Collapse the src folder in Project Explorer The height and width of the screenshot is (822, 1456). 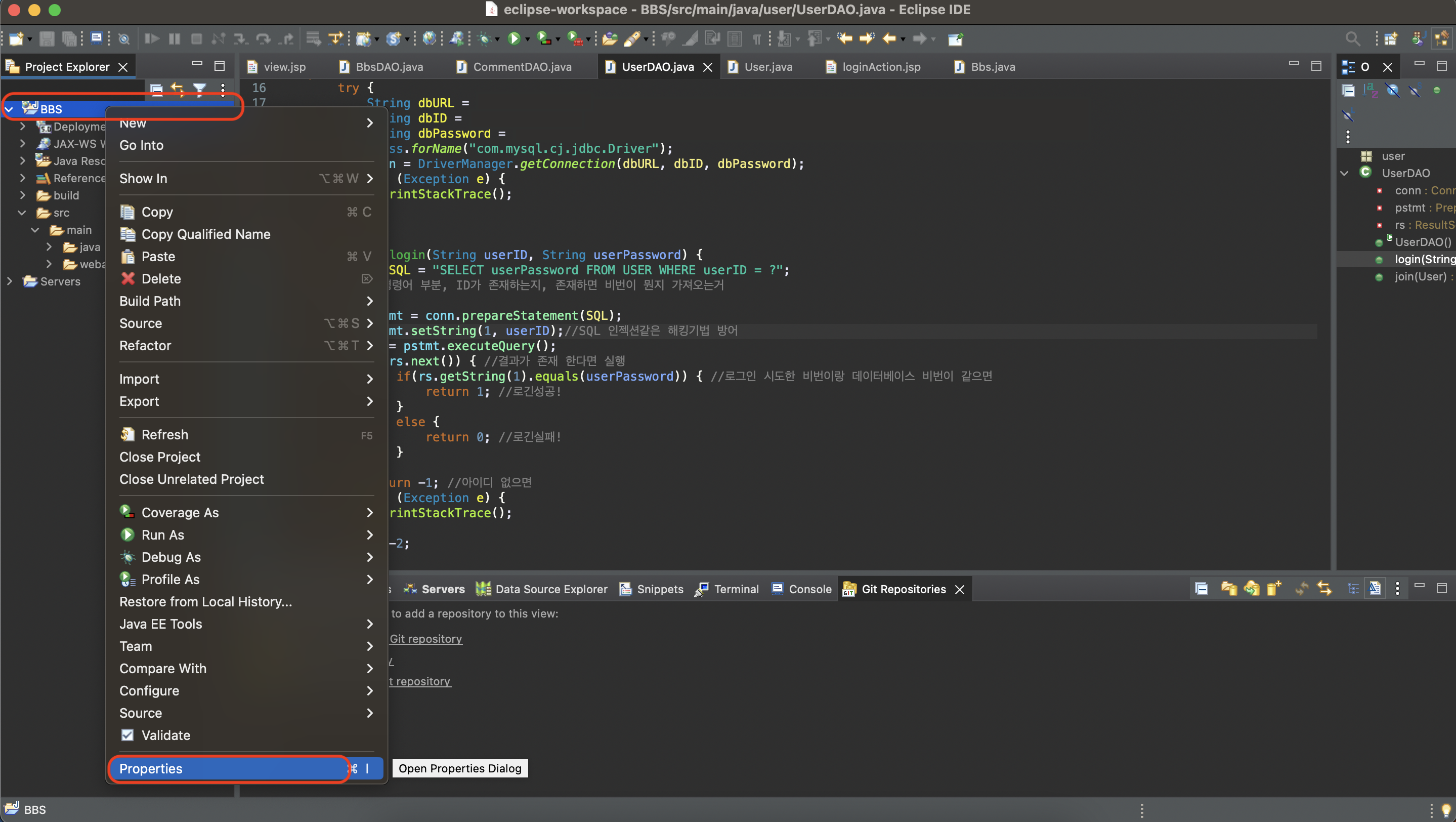[x=21, y=213]
